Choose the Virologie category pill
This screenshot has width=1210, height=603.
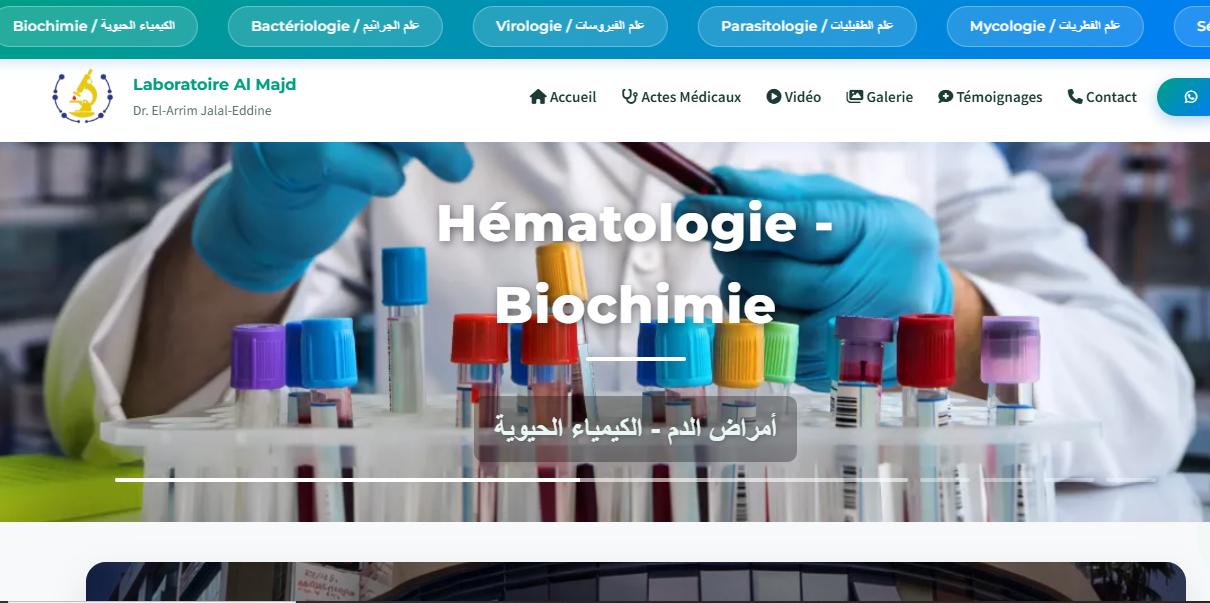(x=570, y=26)
